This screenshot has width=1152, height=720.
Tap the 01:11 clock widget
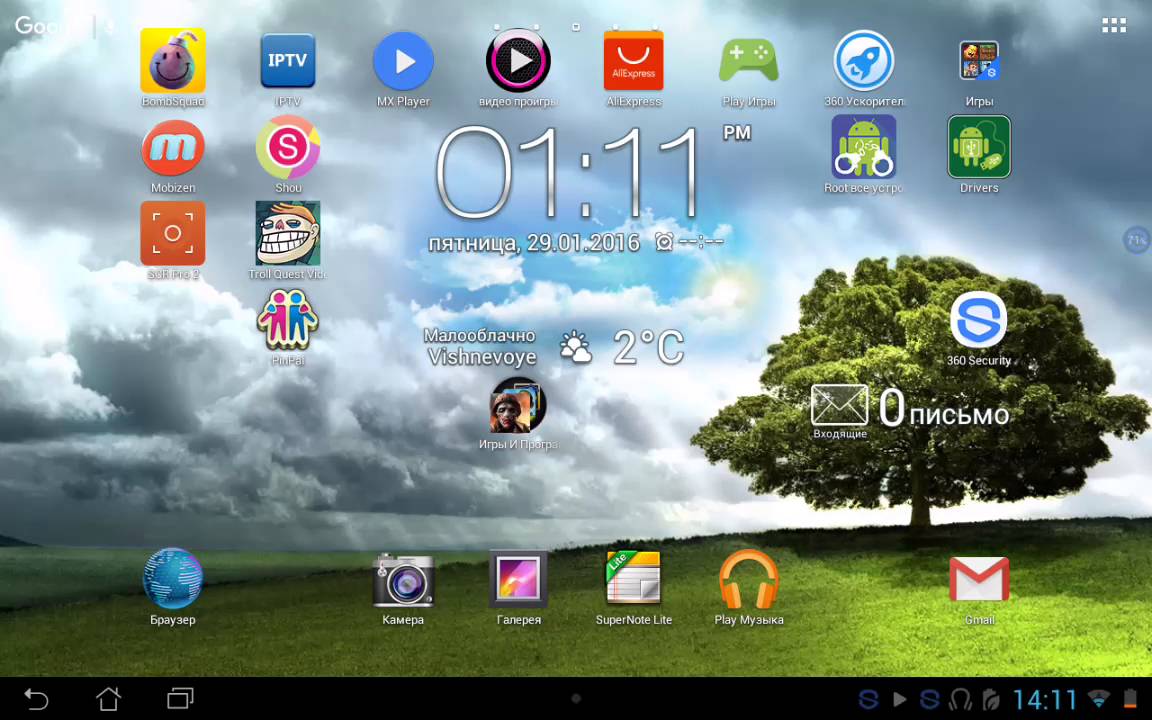pos(568,175)
